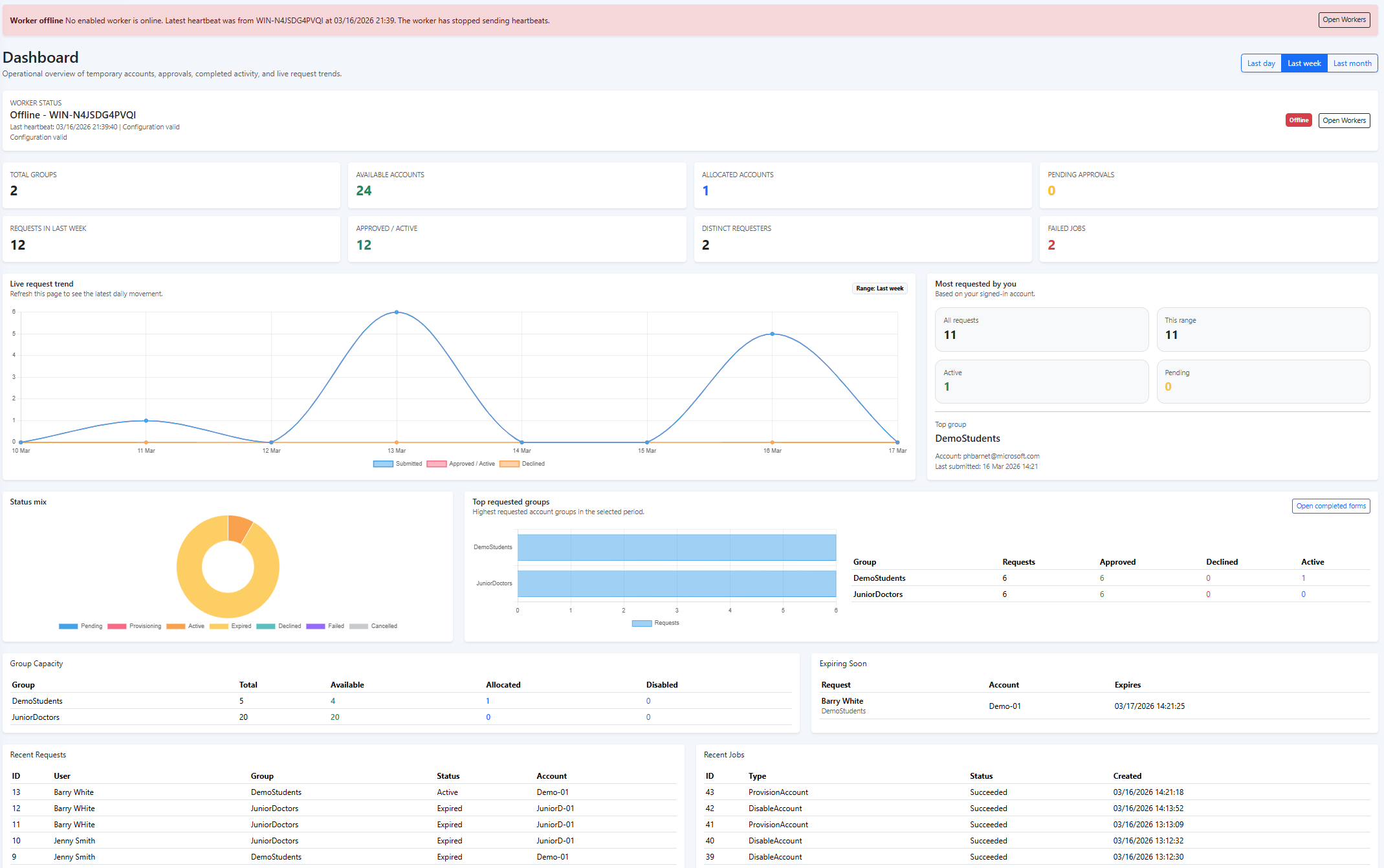Switch range to Last day
This screenshot has height=868, width=1384.
(x=1260, y=63)
